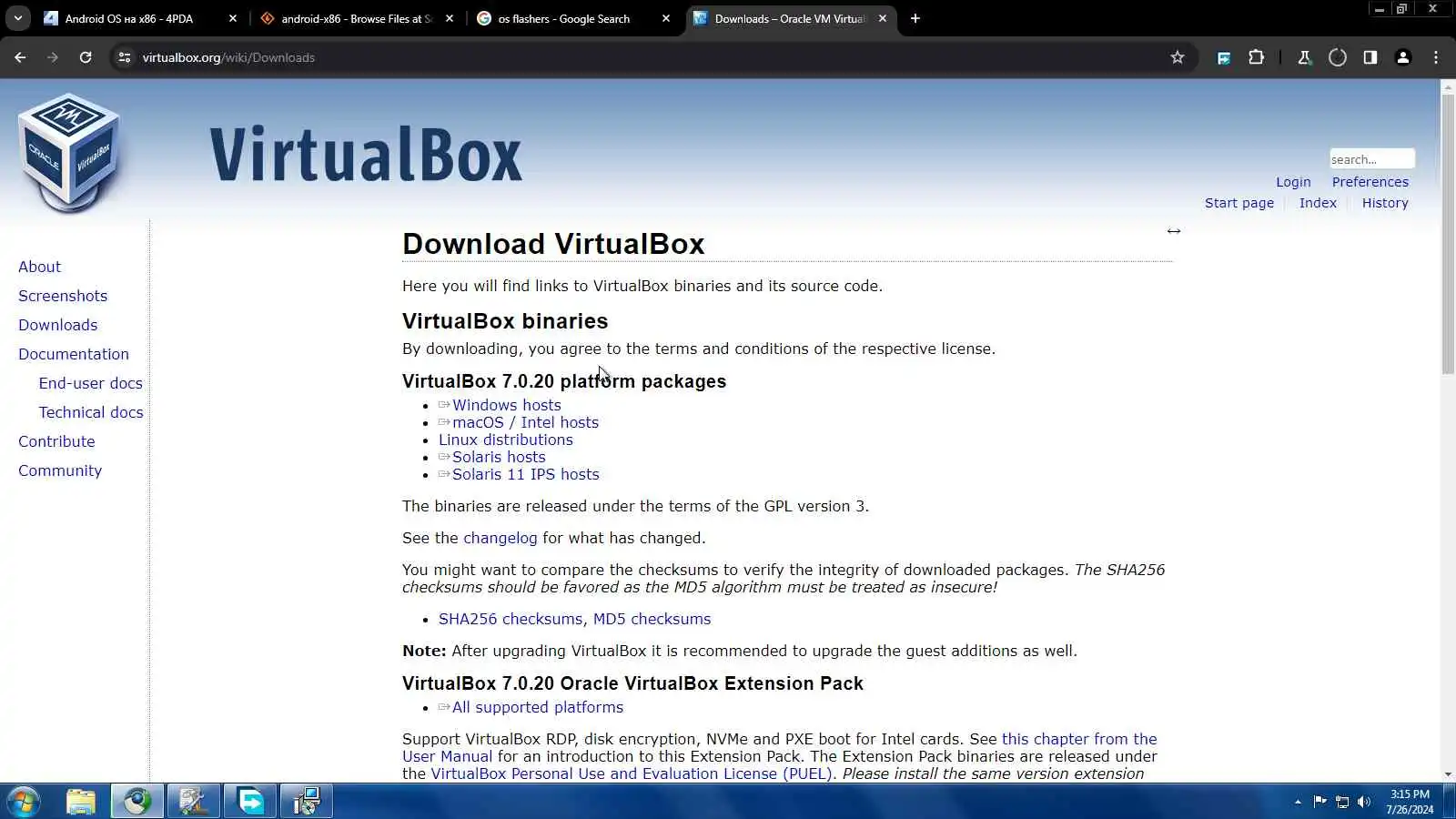Open About in the sidebar
Screen dimensions: 1456x819
39,267
